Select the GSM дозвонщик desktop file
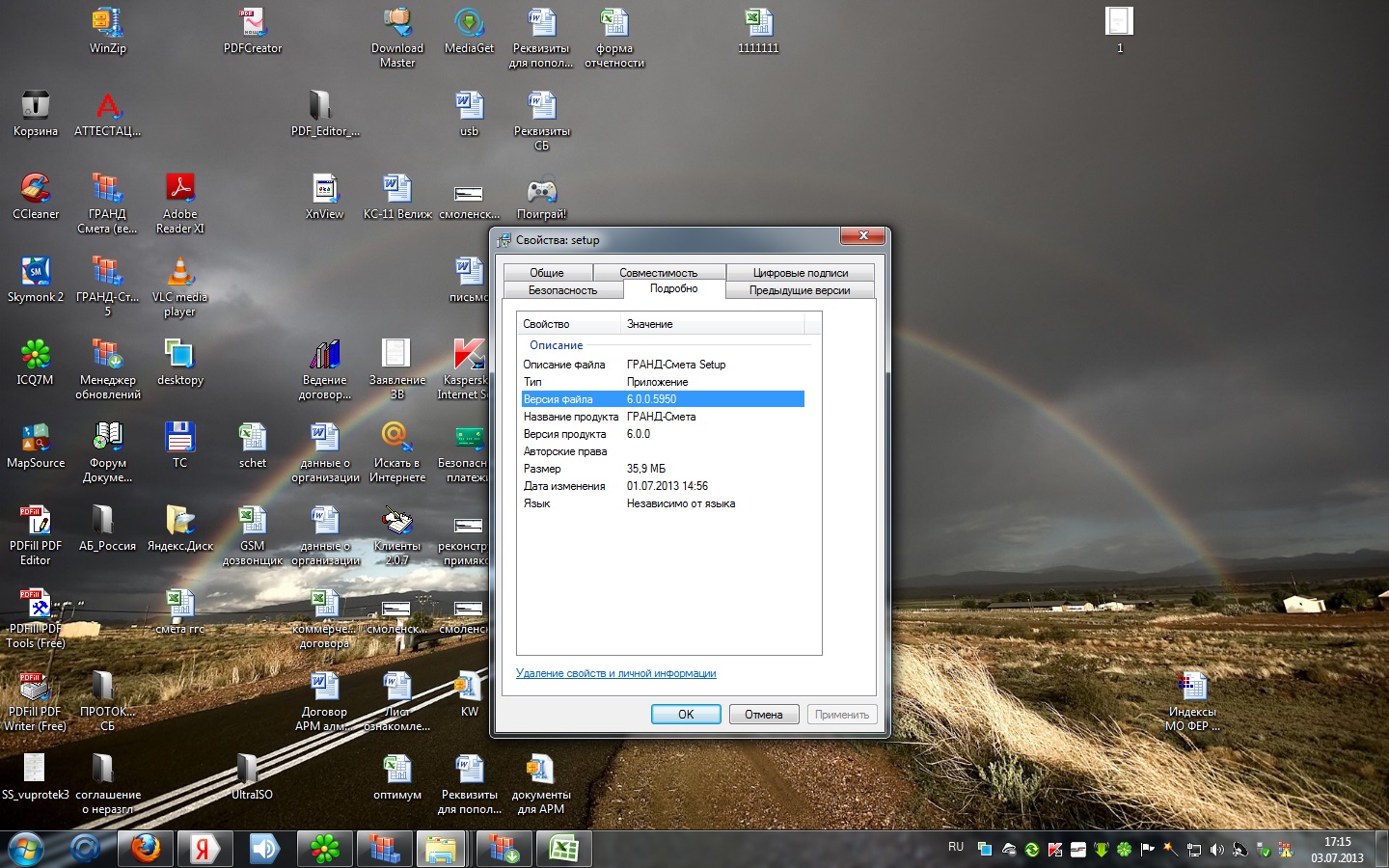 pyautogui.click(x=253, y=535)
